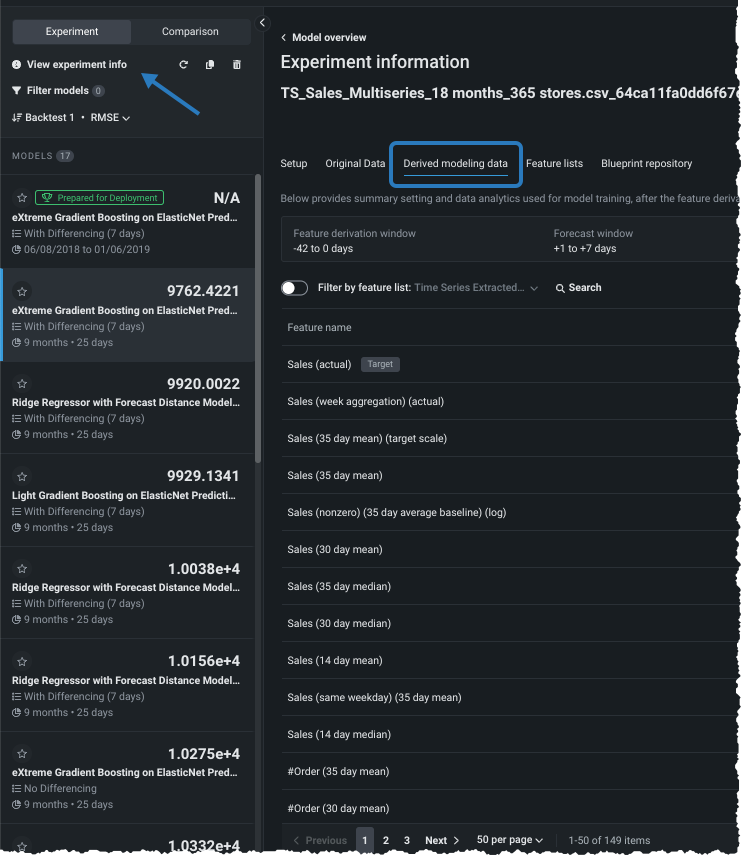Go to page 2 of results
Image resolution: width=741 pixels, height=855 pixels.
pos(387,841)
